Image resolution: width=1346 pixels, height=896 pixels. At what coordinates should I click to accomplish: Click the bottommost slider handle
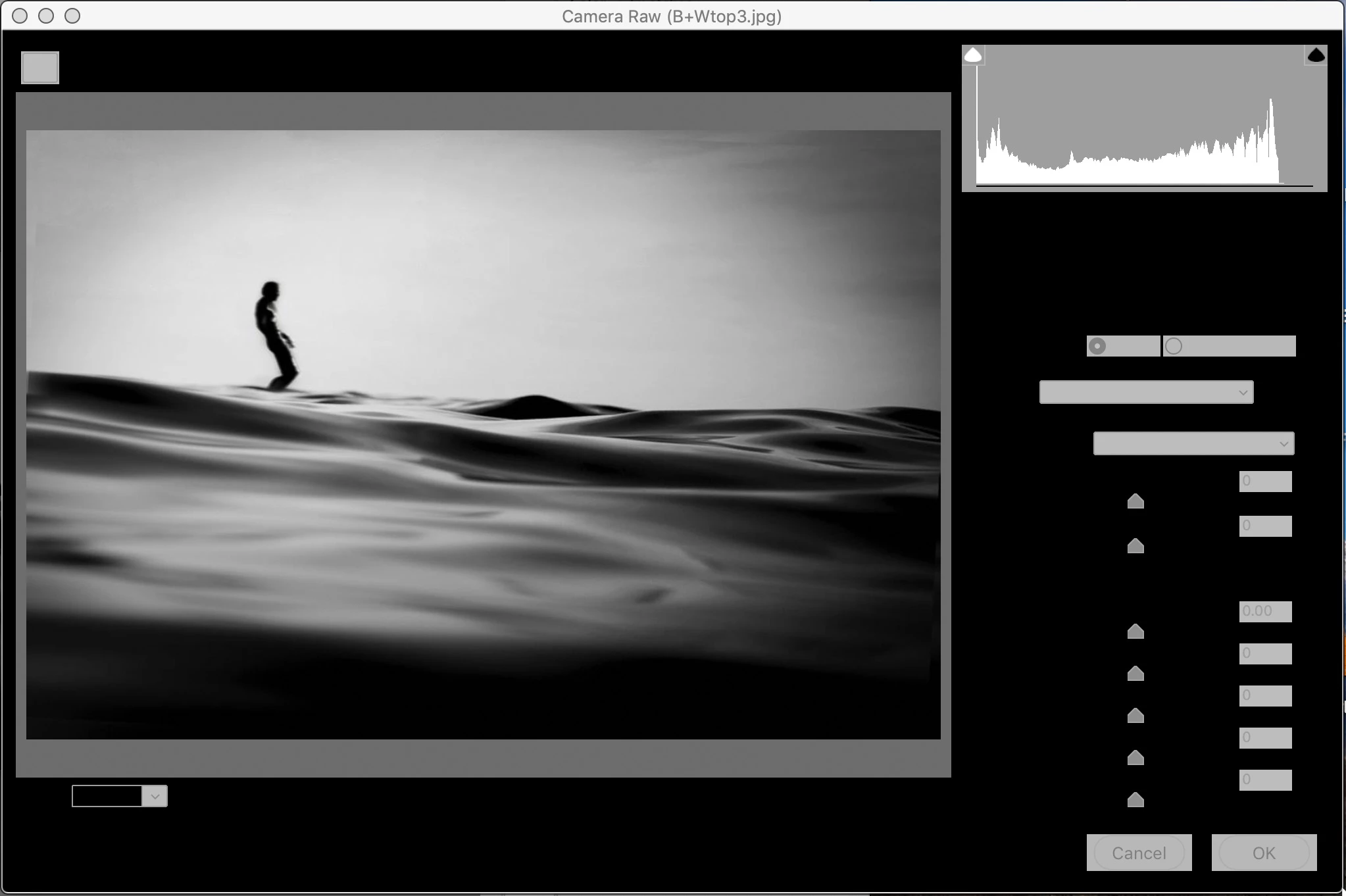pyautogui.click(x=1135, y=800)
